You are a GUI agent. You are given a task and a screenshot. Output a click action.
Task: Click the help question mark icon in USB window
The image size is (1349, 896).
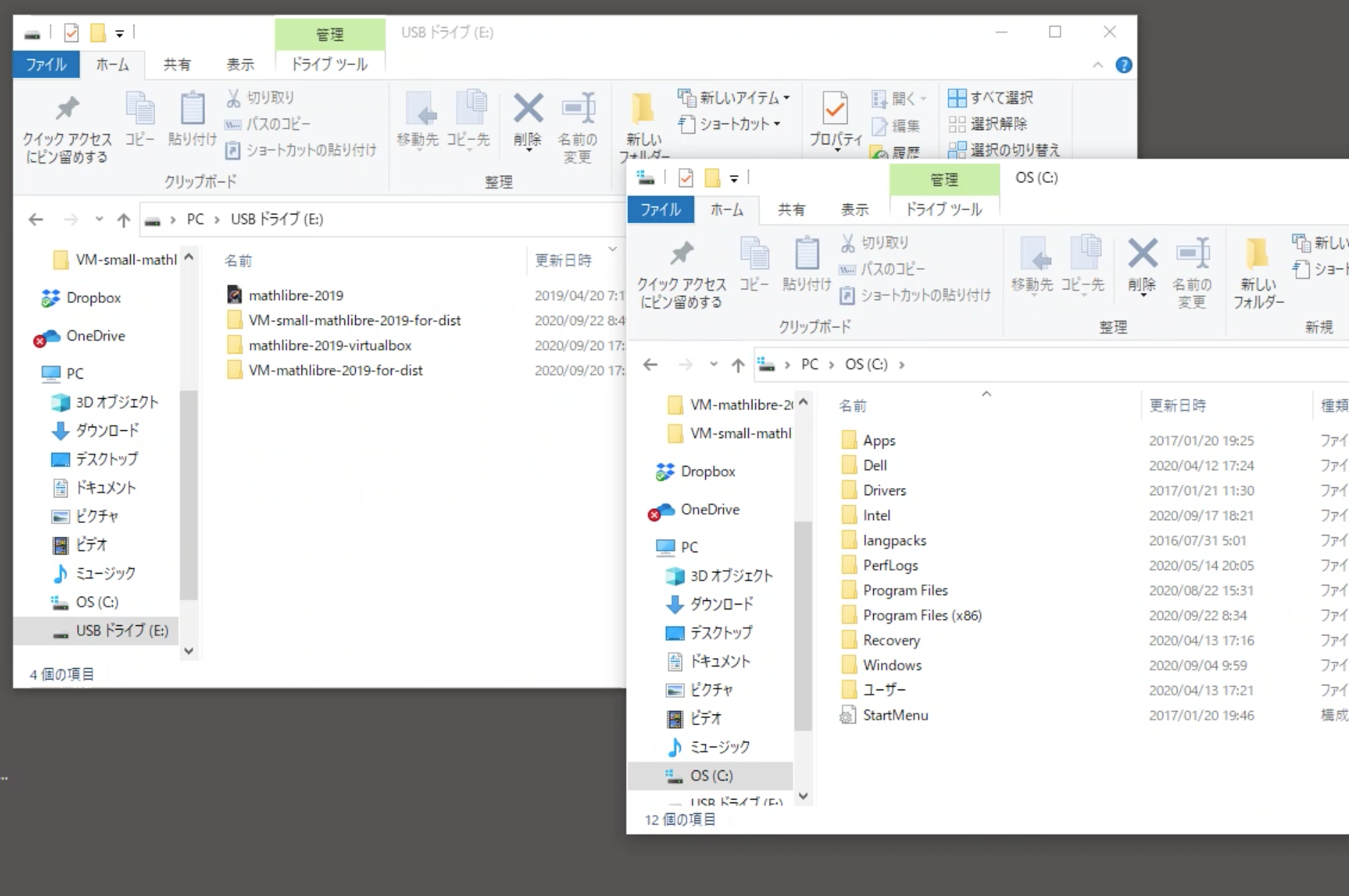[1124, 65]
